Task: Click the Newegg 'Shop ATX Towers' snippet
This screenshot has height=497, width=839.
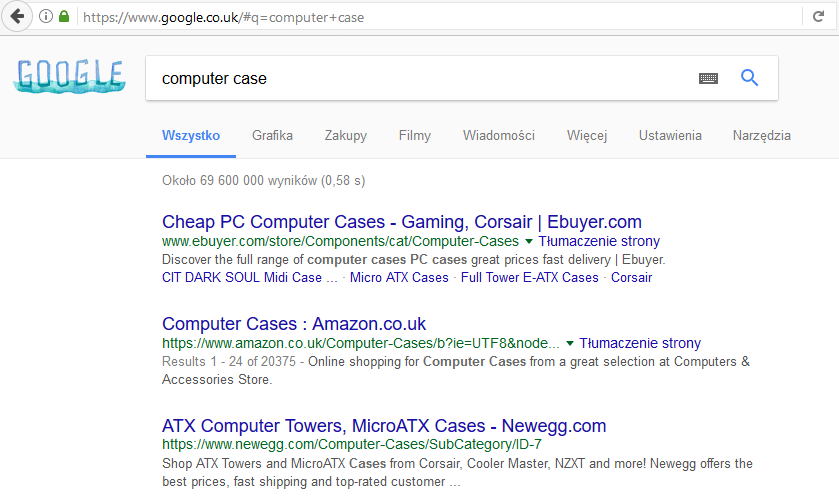Action: coord(457,472)
